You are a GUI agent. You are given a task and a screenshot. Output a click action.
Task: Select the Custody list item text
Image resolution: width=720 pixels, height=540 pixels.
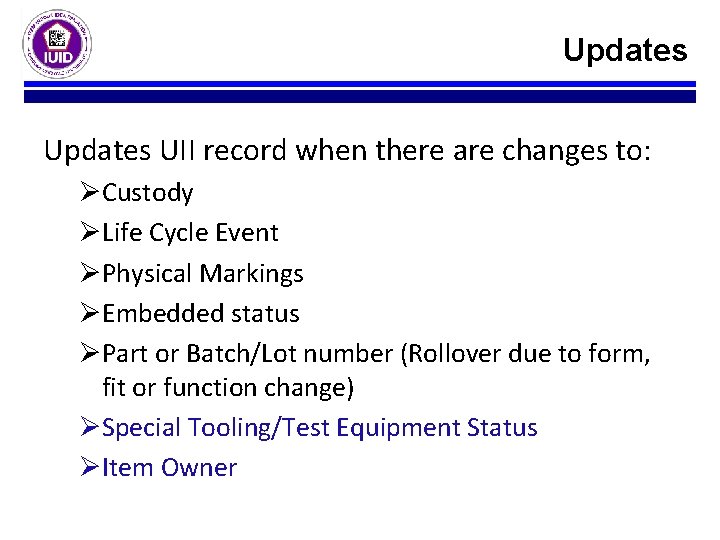(147, 193)
